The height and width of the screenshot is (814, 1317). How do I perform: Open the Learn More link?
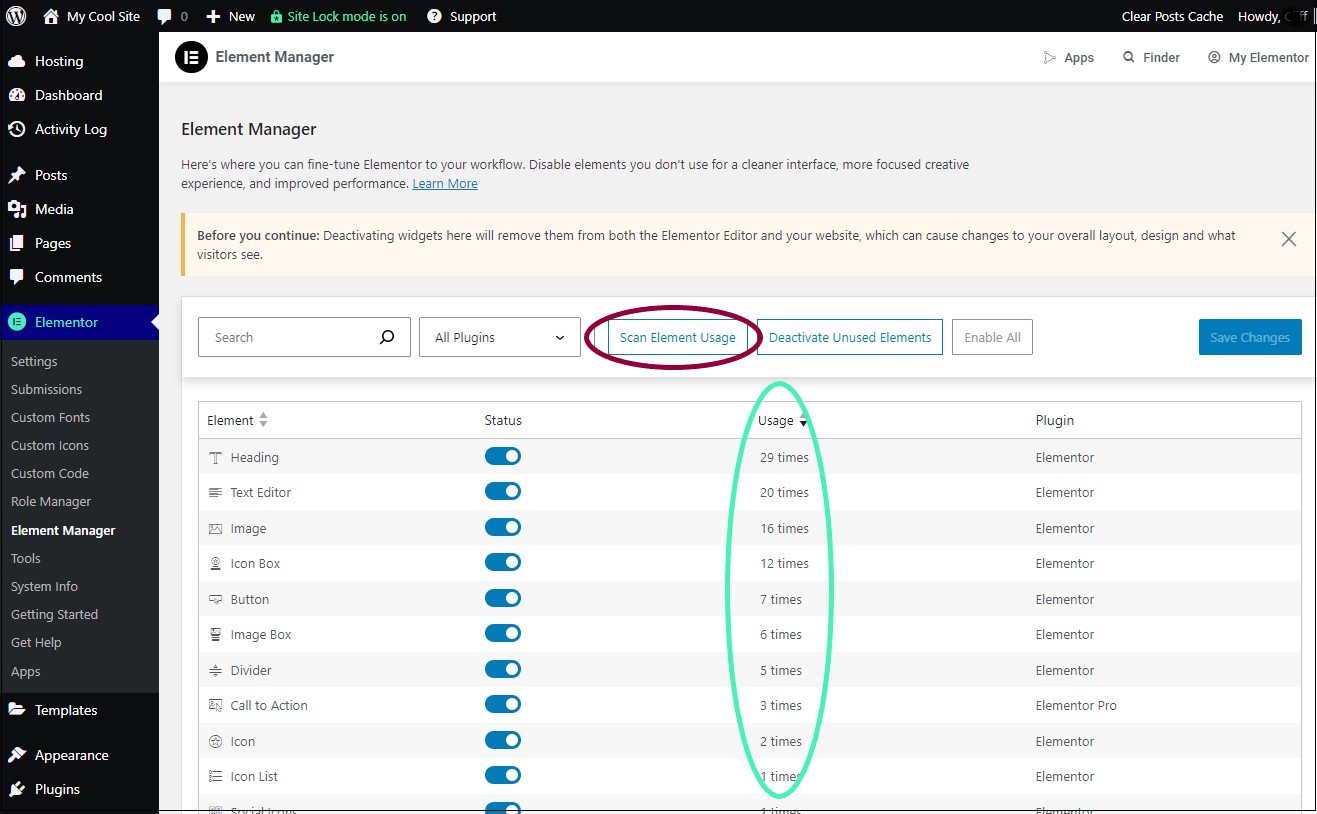(444, 183)
